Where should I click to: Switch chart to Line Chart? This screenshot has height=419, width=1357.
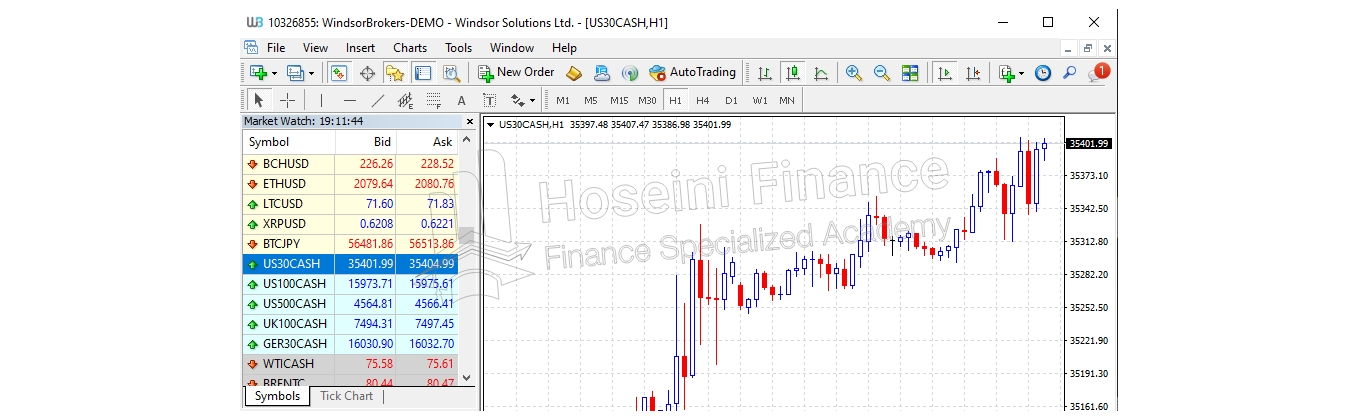821,73
